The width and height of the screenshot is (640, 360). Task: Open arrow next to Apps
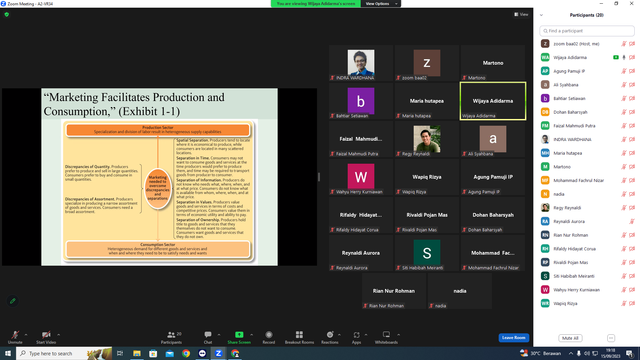(366, 335)
